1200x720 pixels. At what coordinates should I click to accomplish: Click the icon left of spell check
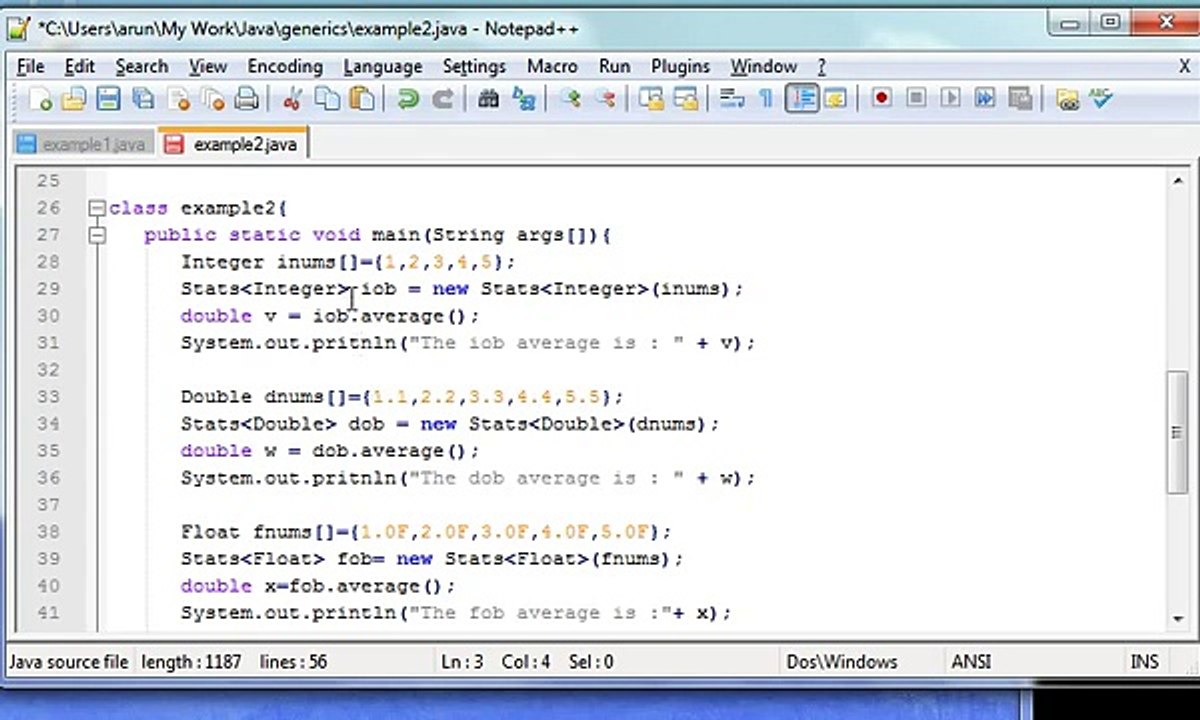(x=1067, y=99)
